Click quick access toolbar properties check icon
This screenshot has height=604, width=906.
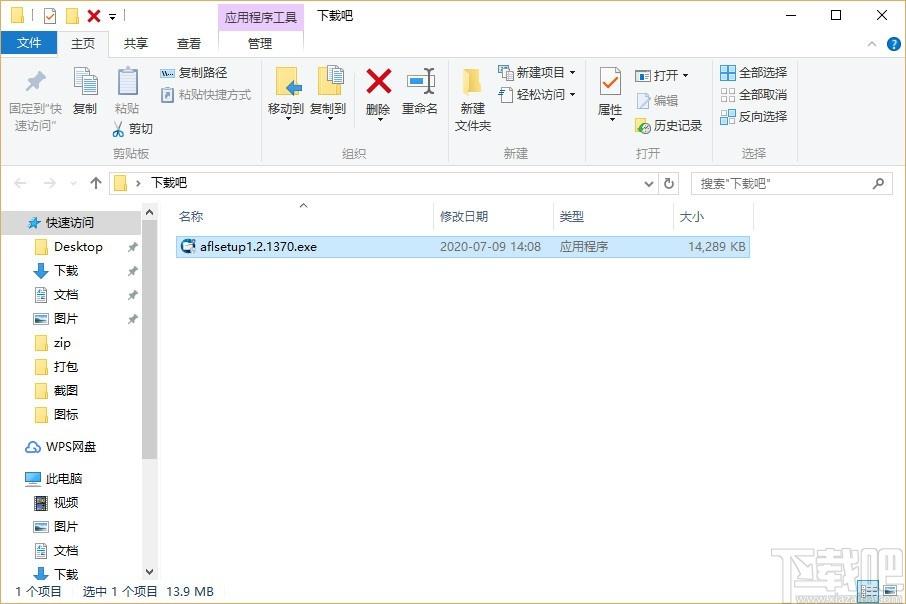click(50, 16)
